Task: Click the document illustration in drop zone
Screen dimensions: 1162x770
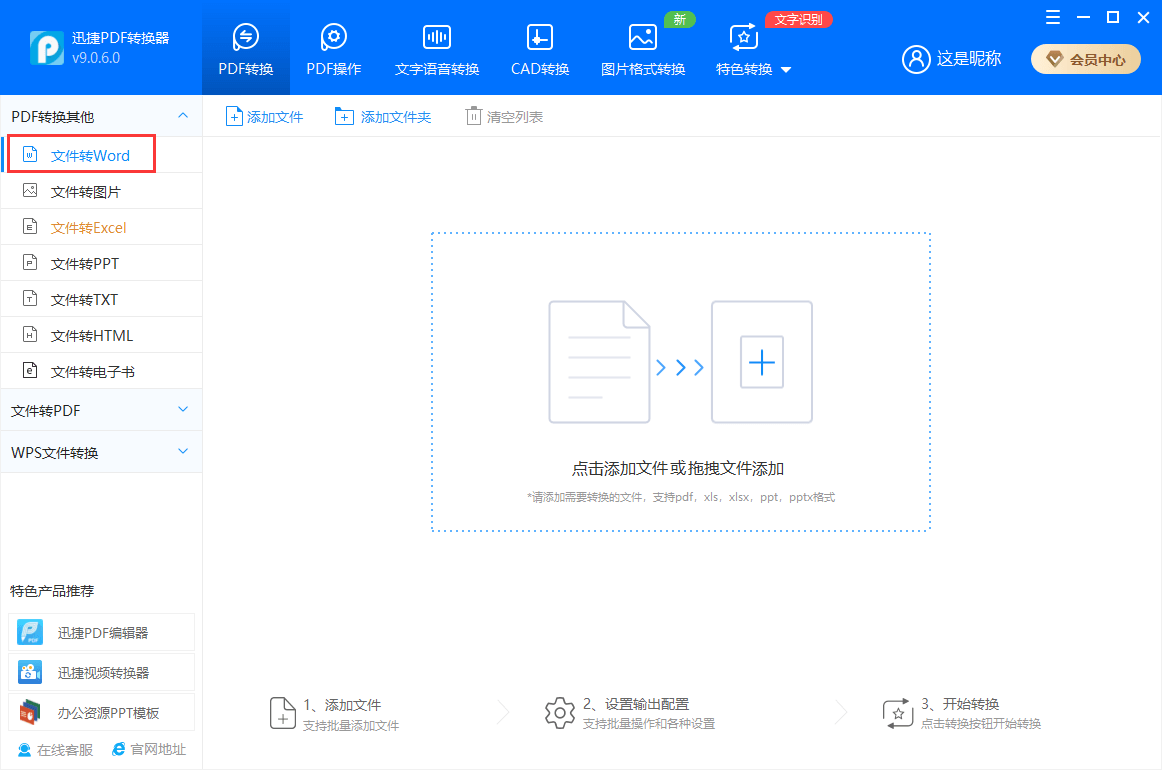Action: click(599, 362)
